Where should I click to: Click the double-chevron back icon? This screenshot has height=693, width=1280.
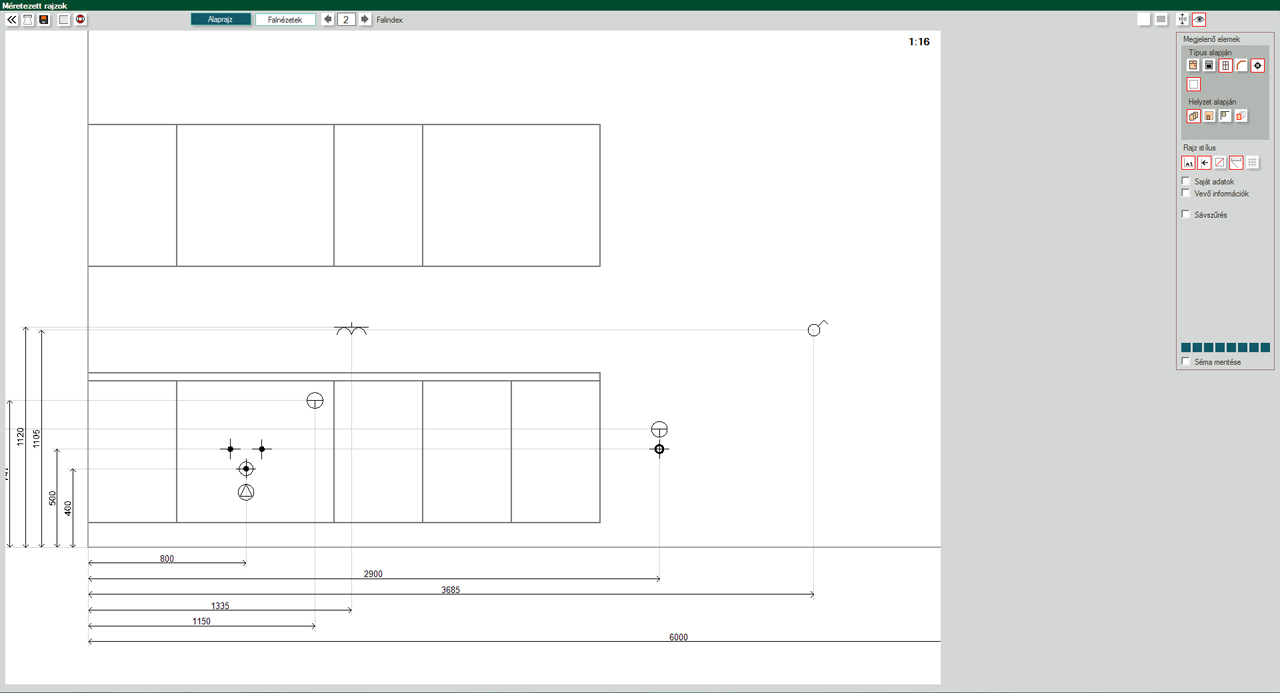12,19
